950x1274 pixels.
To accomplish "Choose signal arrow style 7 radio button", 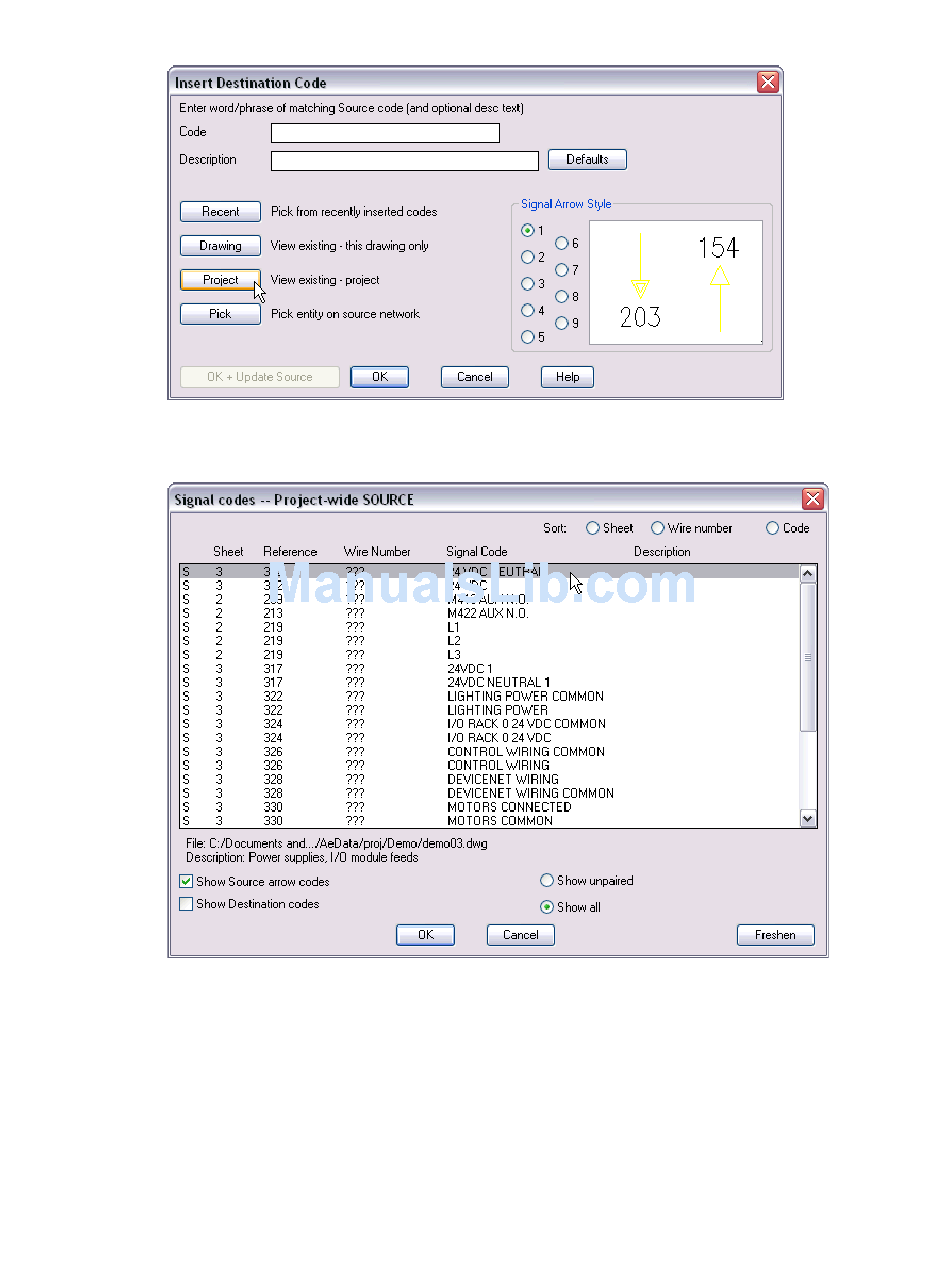I will [562, 270].
